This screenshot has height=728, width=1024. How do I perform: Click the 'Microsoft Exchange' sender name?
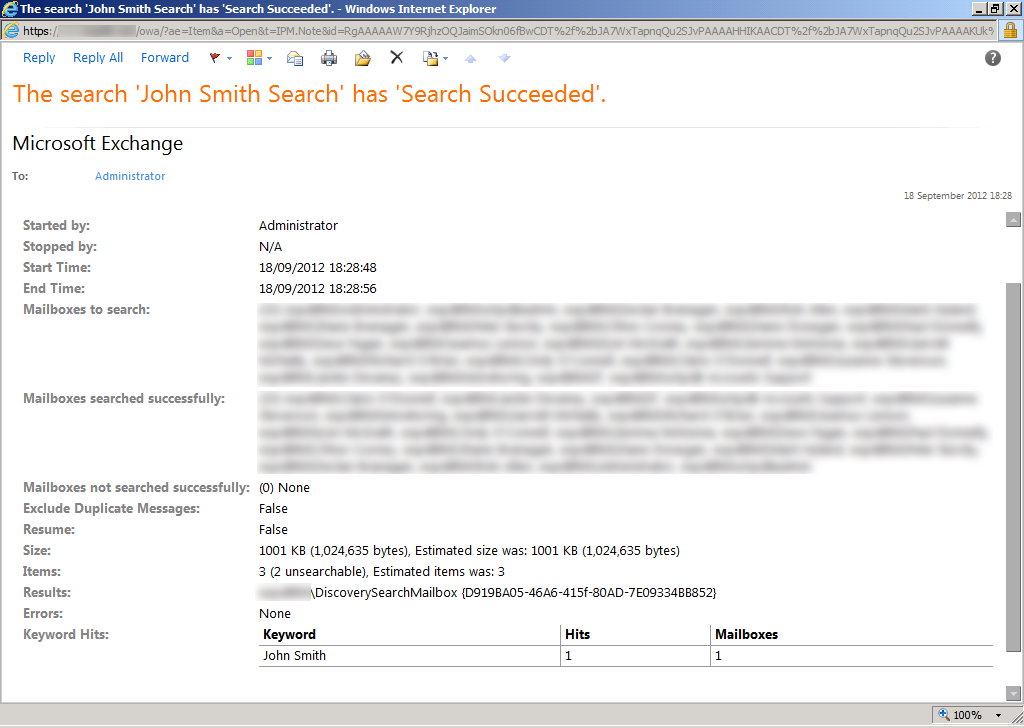(98, 144)
